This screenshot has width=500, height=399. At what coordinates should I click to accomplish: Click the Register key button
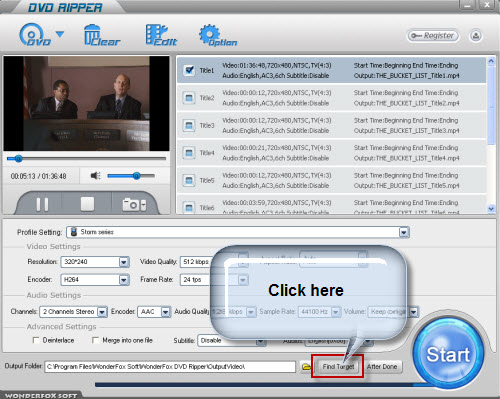[x=432, y=36]
